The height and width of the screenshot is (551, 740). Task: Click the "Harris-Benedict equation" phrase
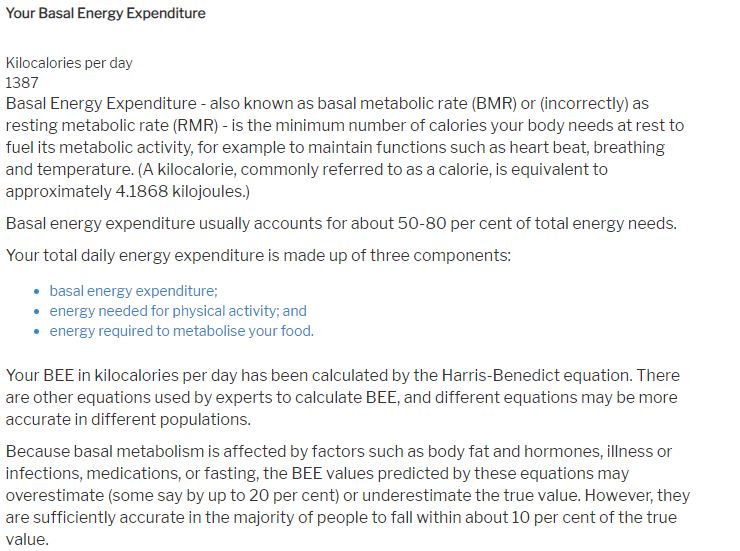point(535,376)
